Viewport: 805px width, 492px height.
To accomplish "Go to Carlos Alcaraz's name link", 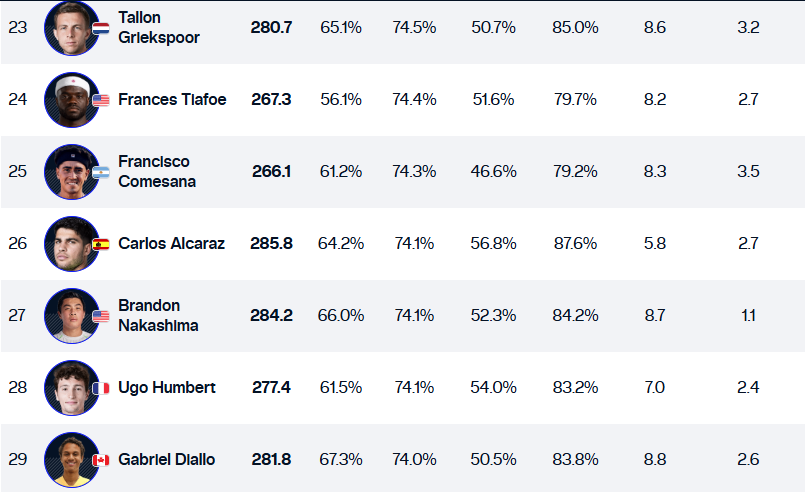I will 171,243.
